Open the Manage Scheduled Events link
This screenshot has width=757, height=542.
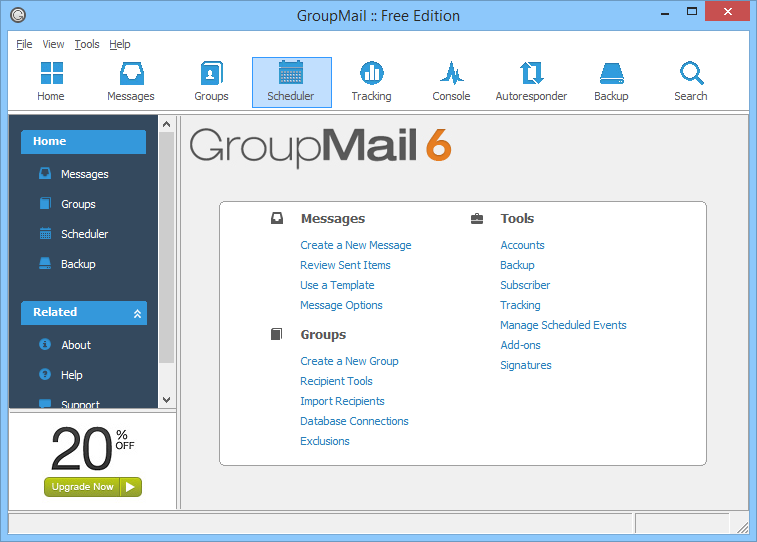tap(563, 325)
